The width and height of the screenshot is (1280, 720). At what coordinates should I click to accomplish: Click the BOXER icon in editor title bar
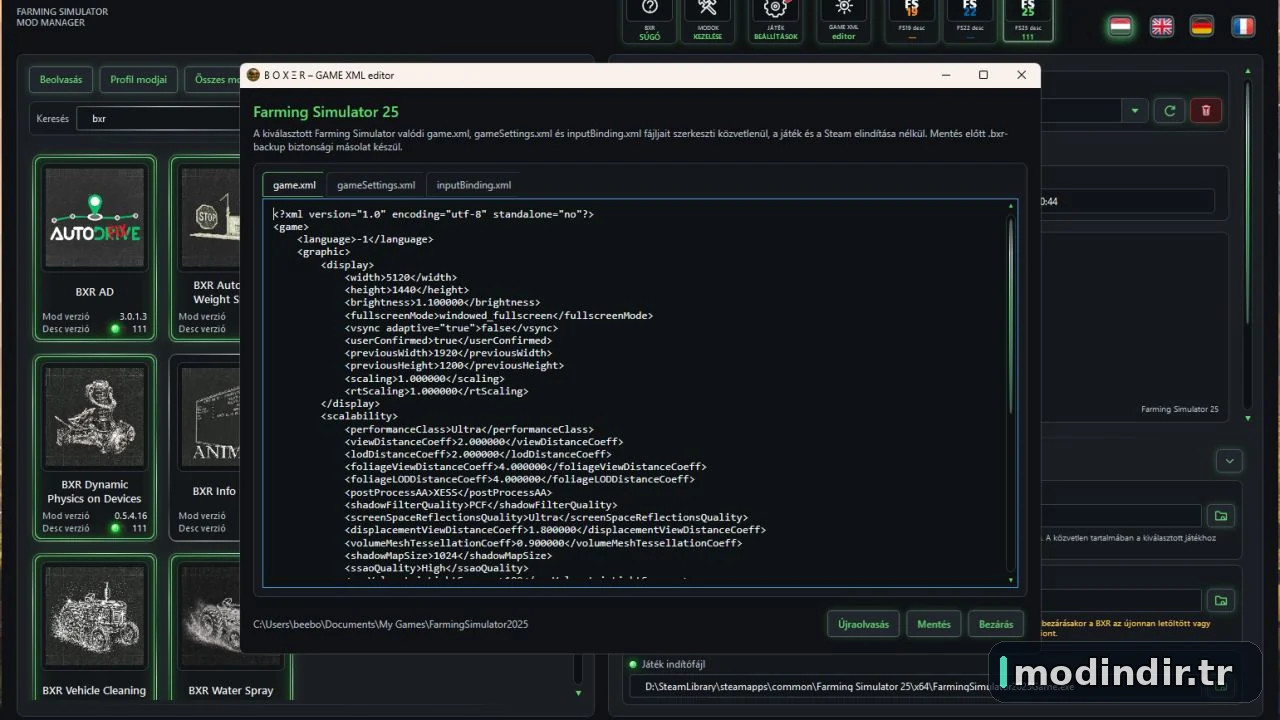(x=254, y=75)
